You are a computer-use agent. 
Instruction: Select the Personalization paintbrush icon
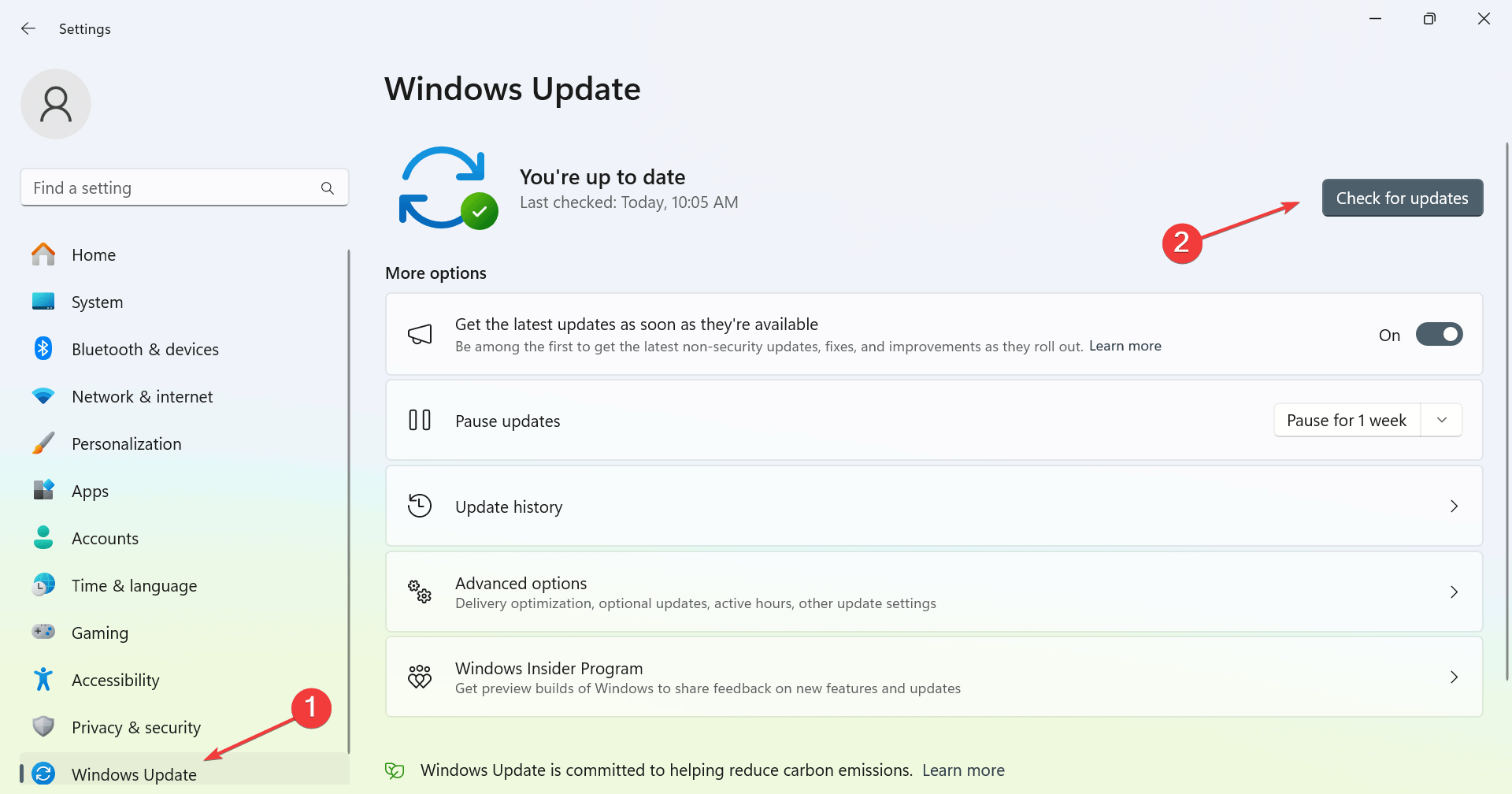click(43, 443)
